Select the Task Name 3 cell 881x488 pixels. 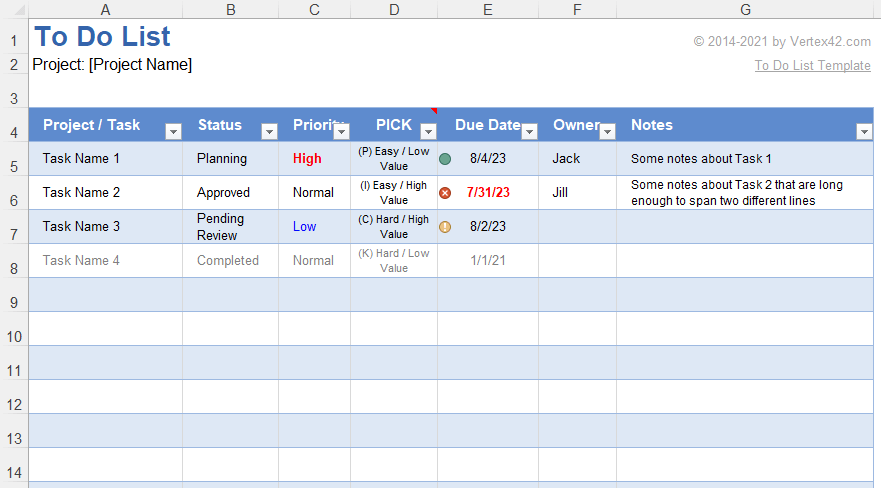tap(106, 226)
